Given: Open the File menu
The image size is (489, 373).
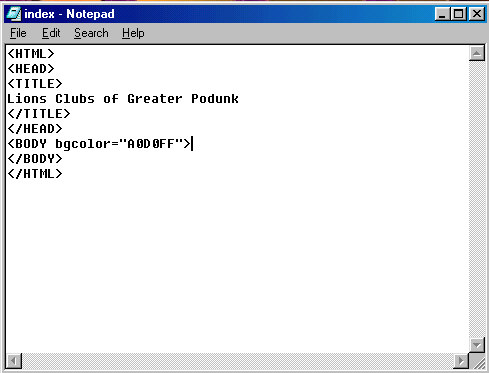Looking at the screenshot, I should point(18,33).
